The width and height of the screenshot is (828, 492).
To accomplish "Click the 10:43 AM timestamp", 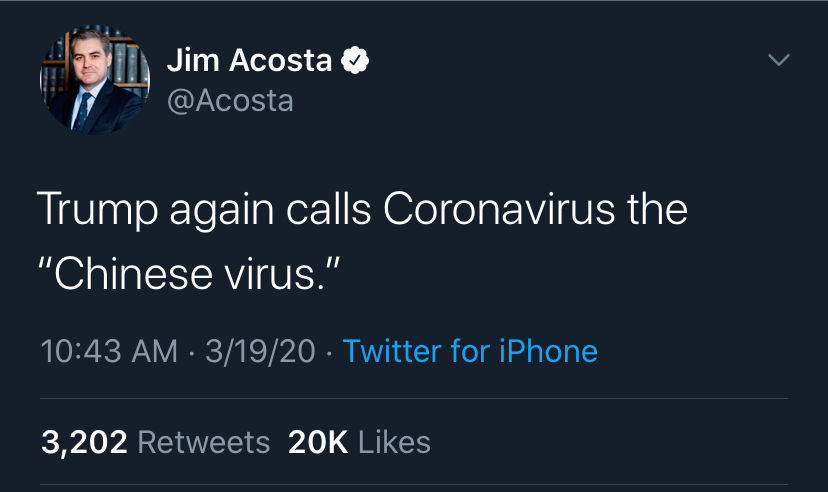I will pos(109,351).
